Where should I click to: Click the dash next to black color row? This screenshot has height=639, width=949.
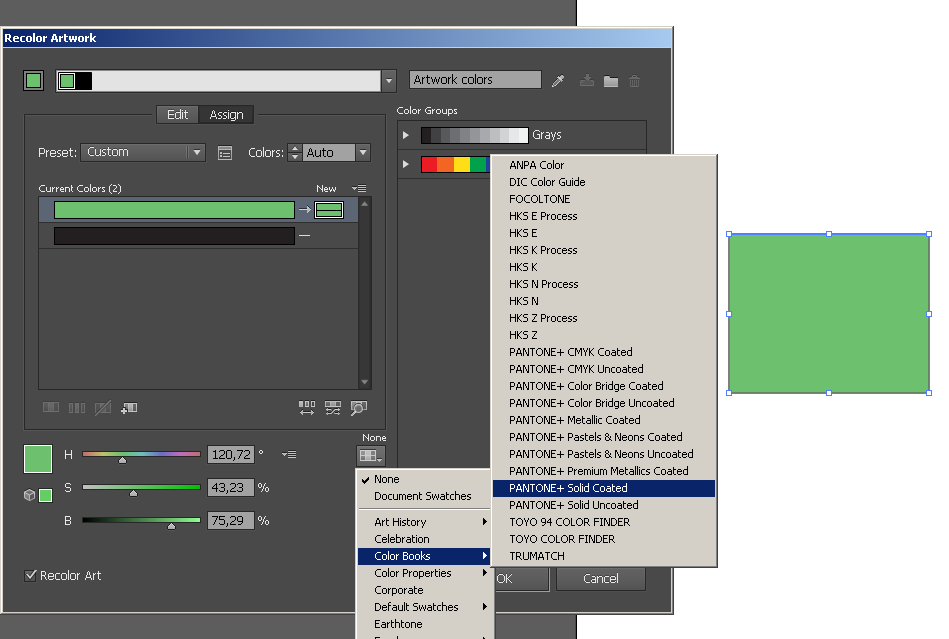(x=304, y=235)
